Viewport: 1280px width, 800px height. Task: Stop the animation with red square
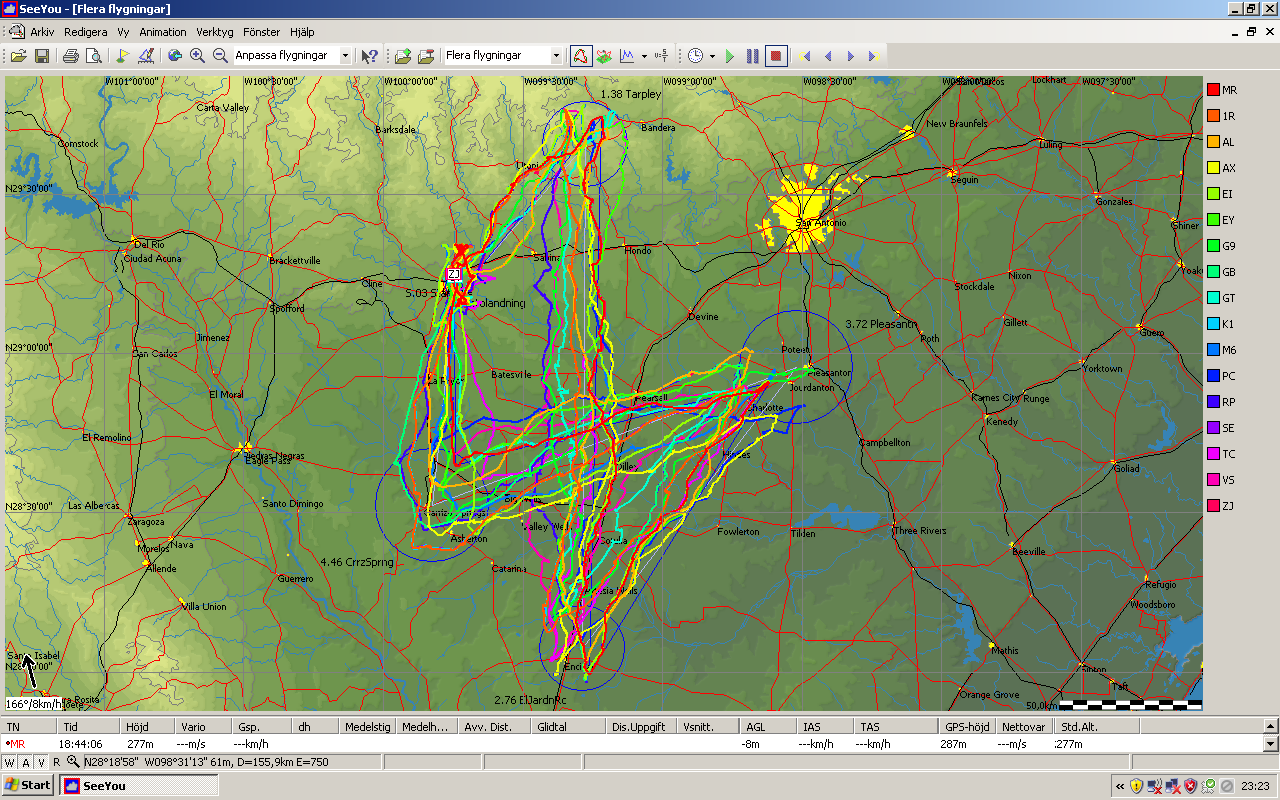coord(776,56)
